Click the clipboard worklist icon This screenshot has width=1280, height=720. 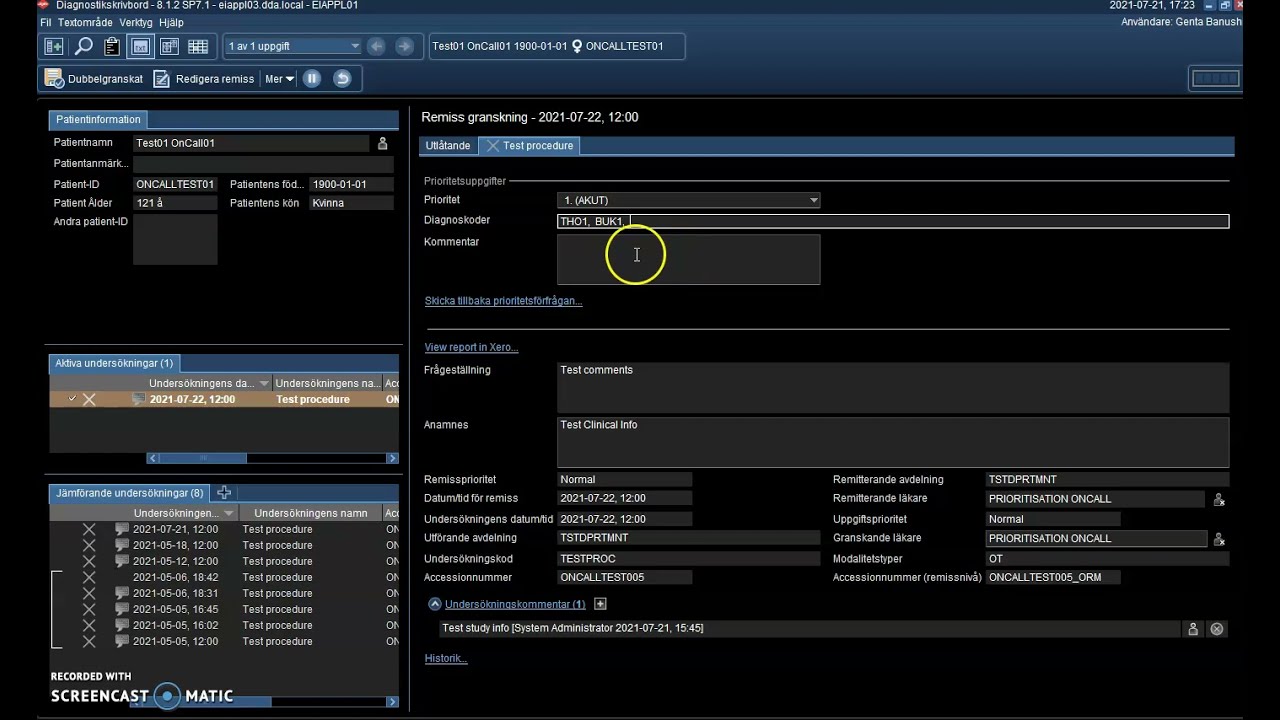112,46
